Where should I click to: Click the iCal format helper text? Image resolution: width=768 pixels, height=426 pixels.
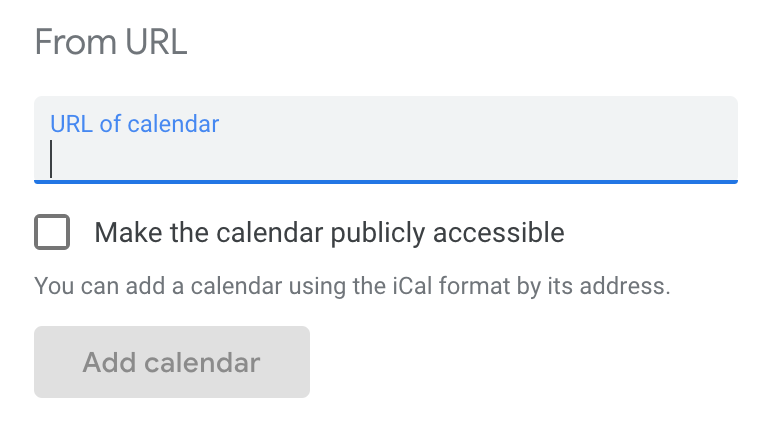[x=352, y=286]
